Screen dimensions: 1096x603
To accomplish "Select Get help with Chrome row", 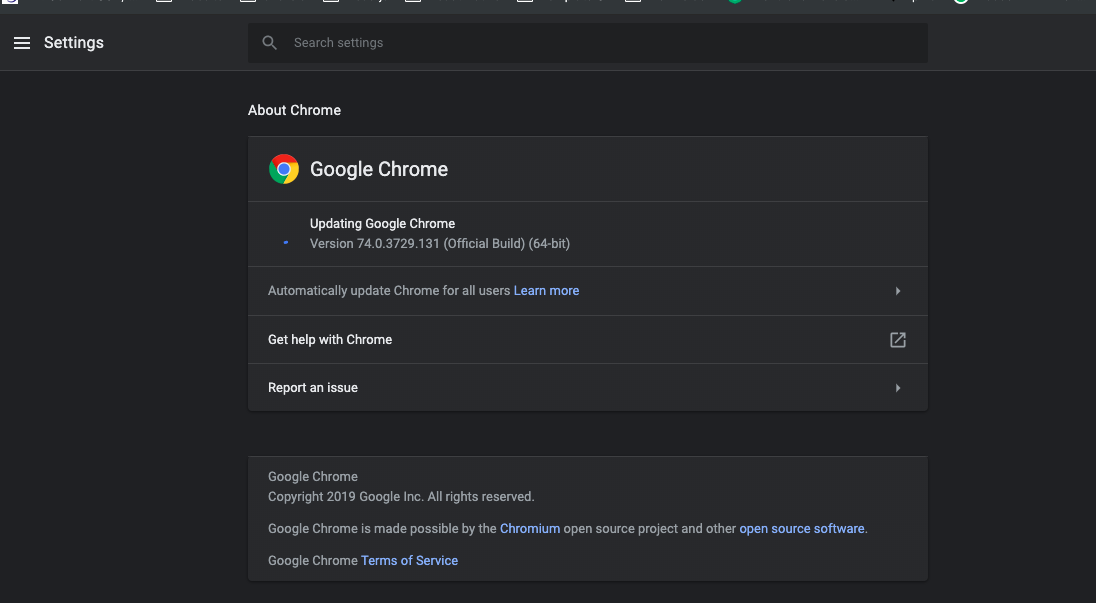I will [588, 340].
